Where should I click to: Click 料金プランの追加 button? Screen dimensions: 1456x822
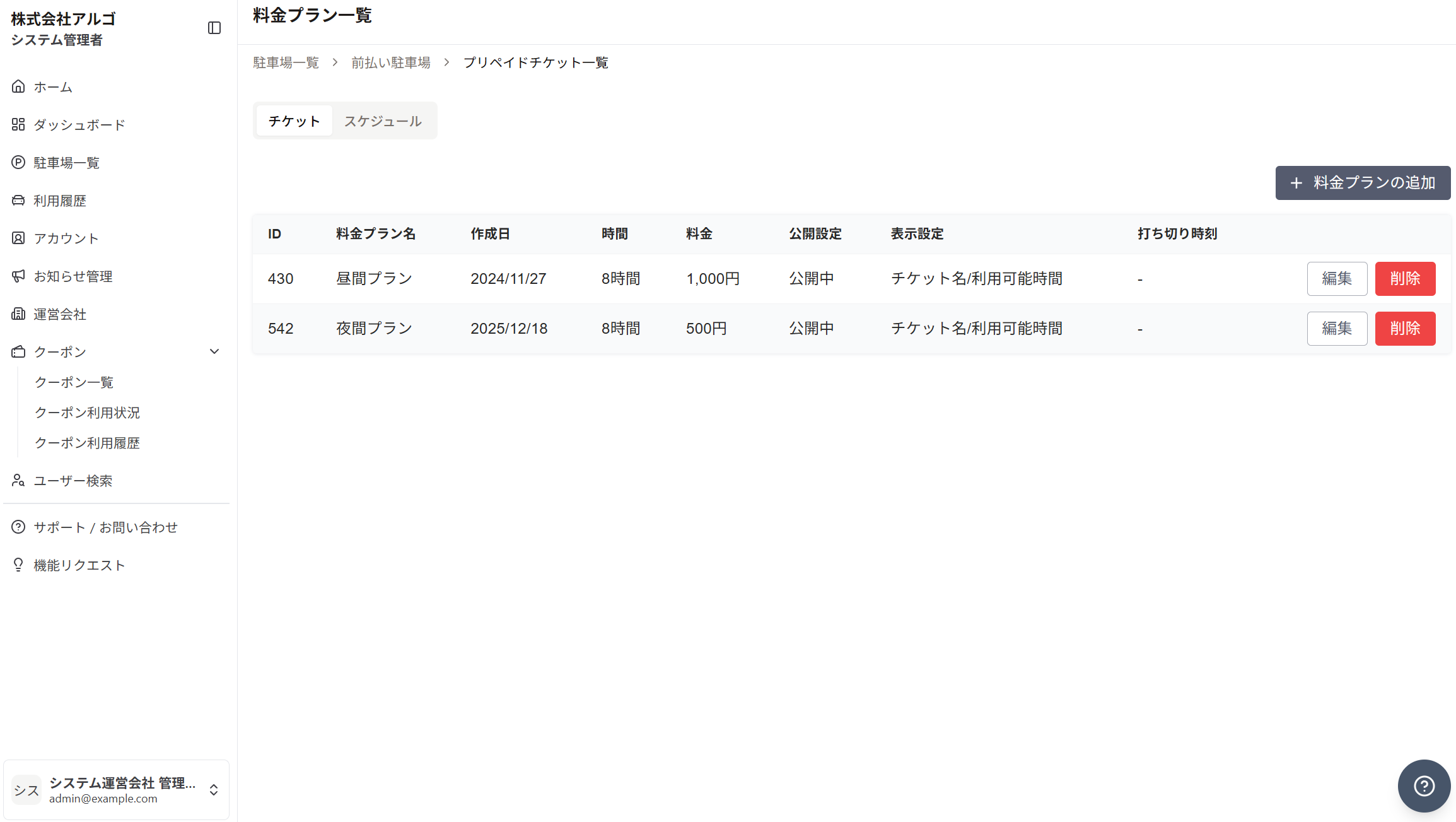(1363, 183)
